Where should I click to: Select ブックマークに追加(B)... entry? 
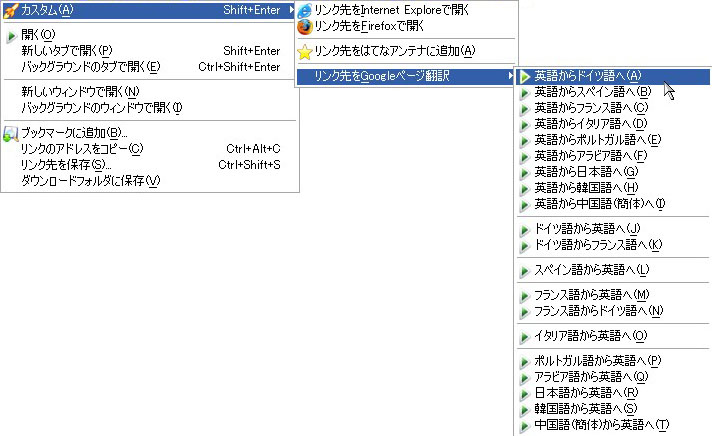149,133
